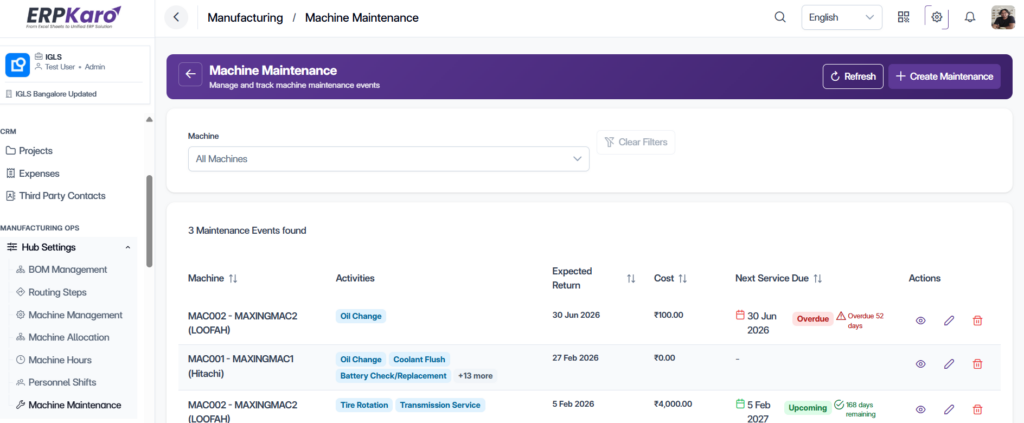
Task: Click the 3 Maintenance Events found text
Action: click(247, 230)
